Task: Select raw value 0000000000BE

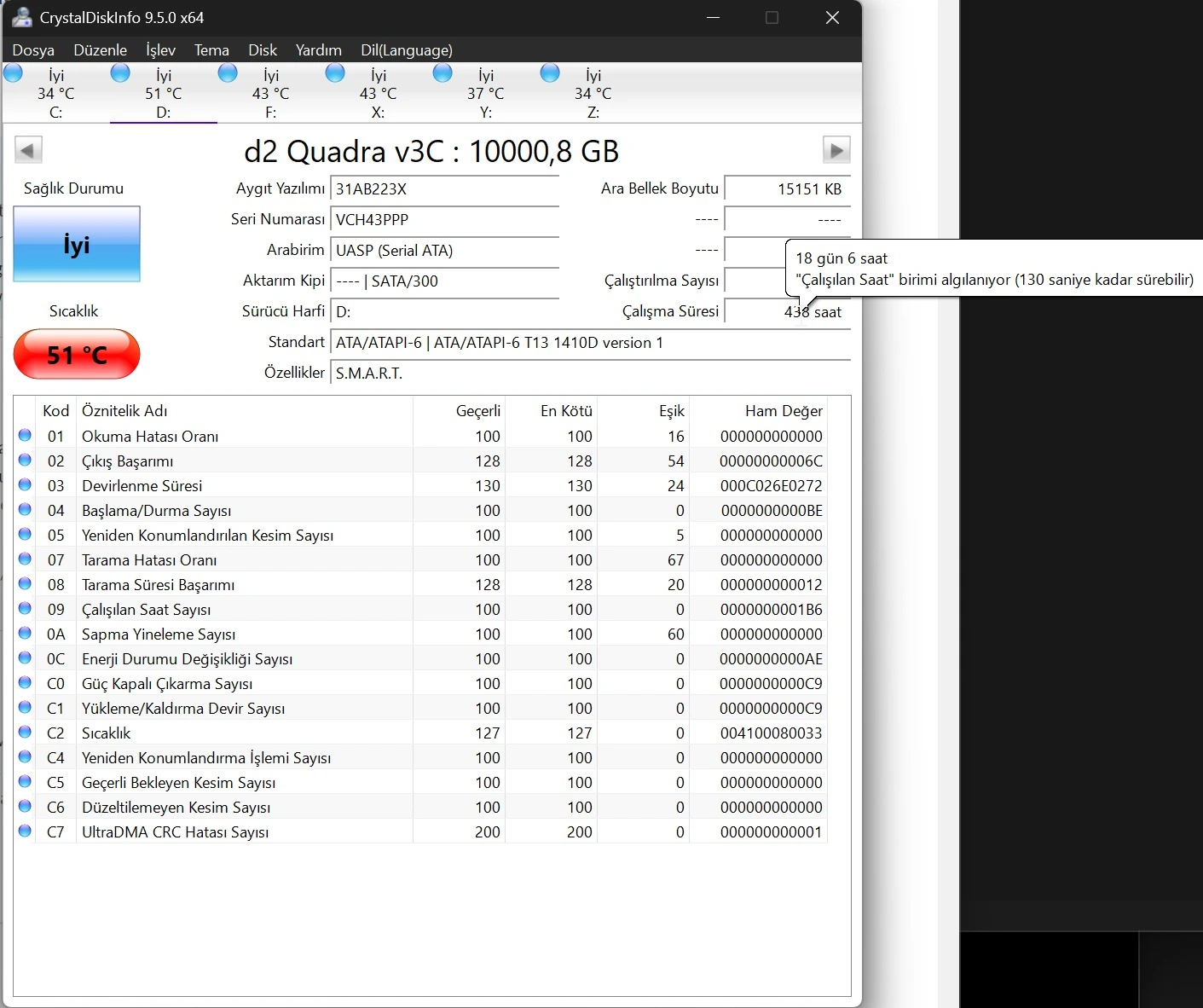Action: (x=772, y=511)
